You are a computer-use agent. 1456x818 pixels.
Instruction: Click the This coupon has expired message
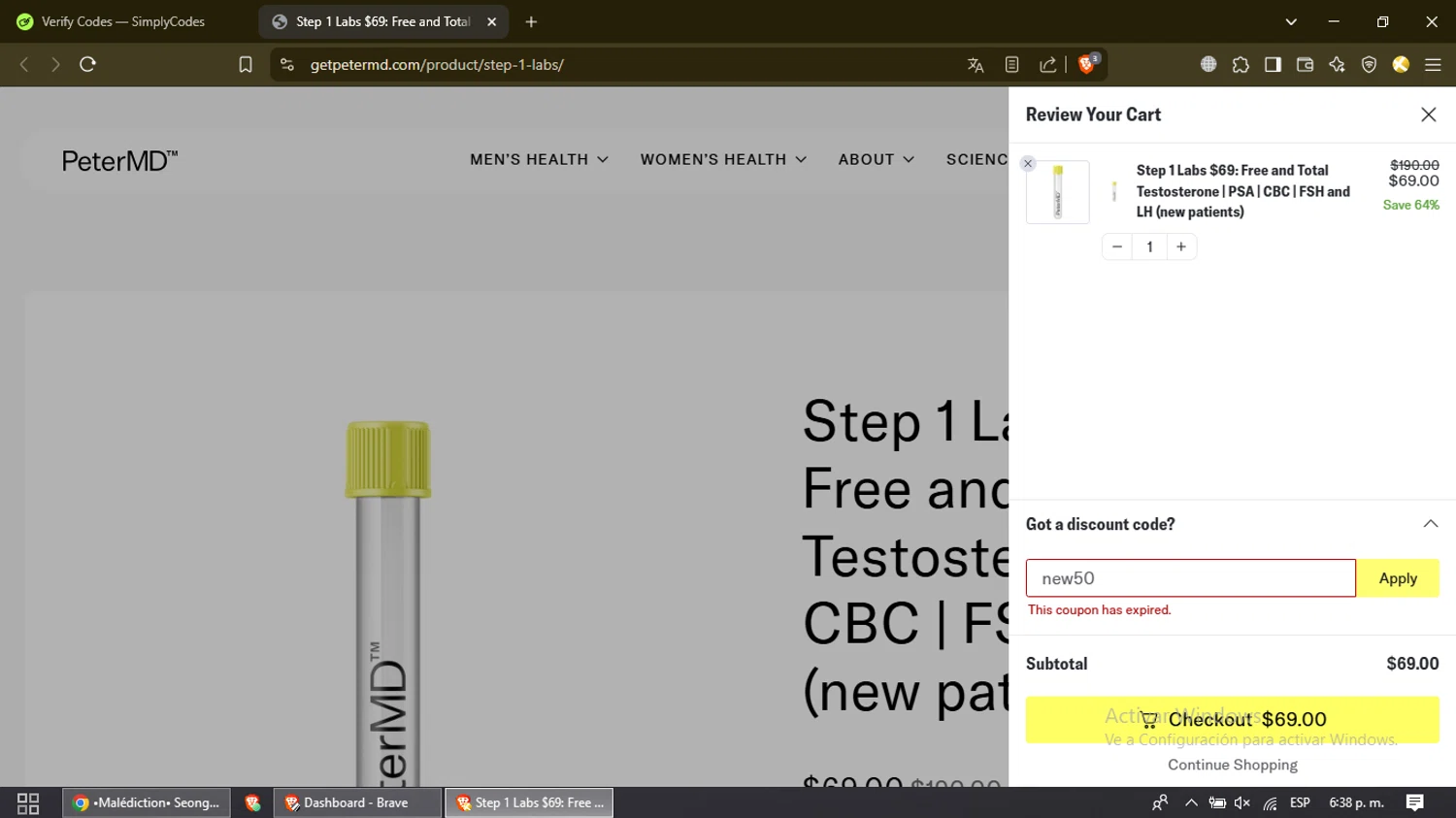point(1100,610)
